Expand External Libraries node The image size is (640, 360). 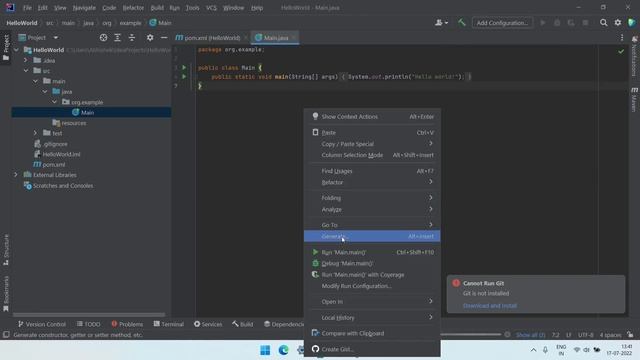tap(16, 175)
